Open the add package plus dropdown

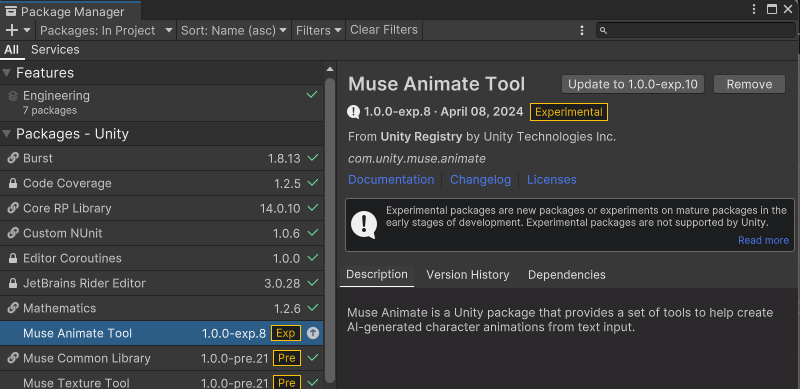tap(18, 30)
